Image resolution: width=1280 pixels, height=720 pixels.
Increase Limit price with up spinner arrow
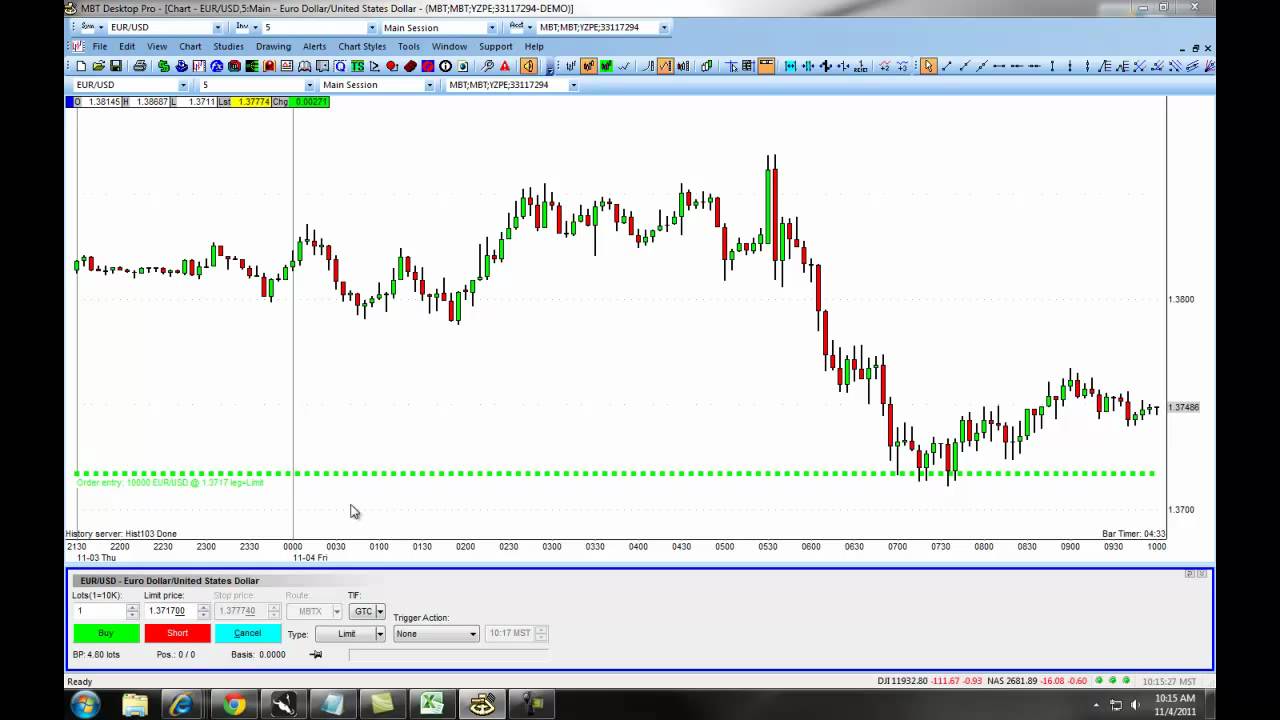click(203, 607)
